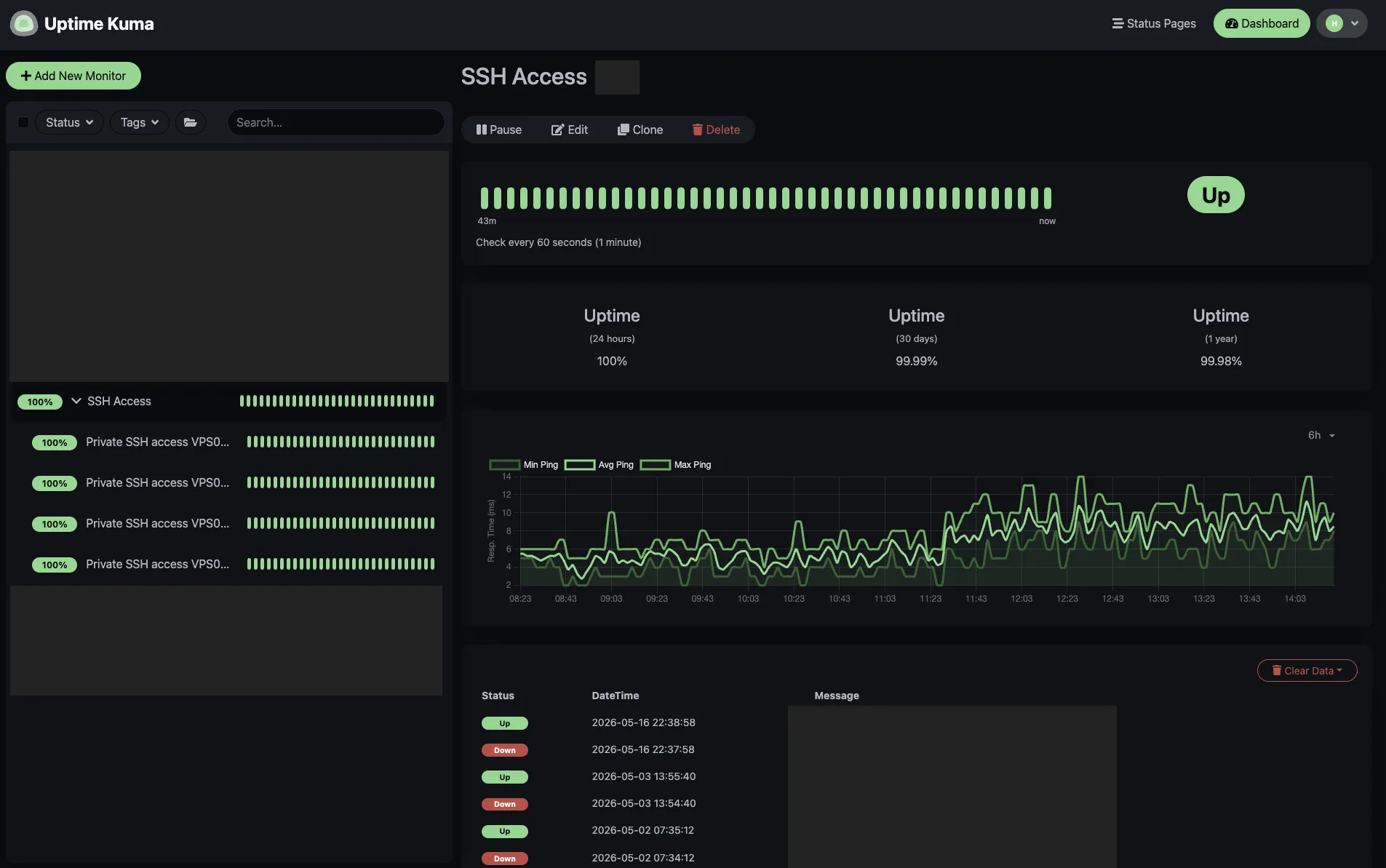Delete the SSH Access monitor
The image size is (1386, 868).
(x=716, y=130)
